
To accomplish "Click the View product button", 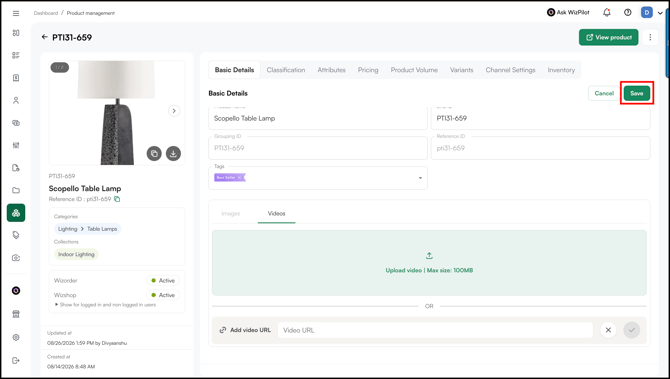I will [608, 37].
